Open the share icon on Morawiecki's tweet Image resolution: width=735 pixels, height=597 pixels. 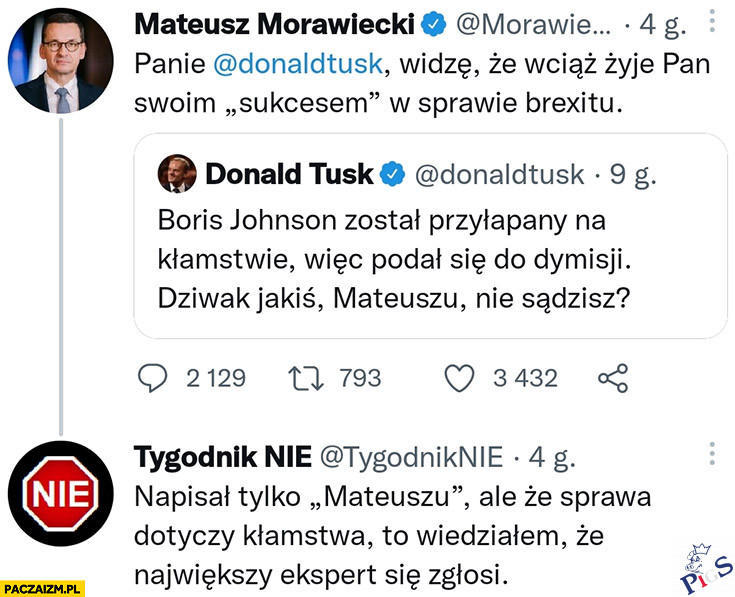611,377
